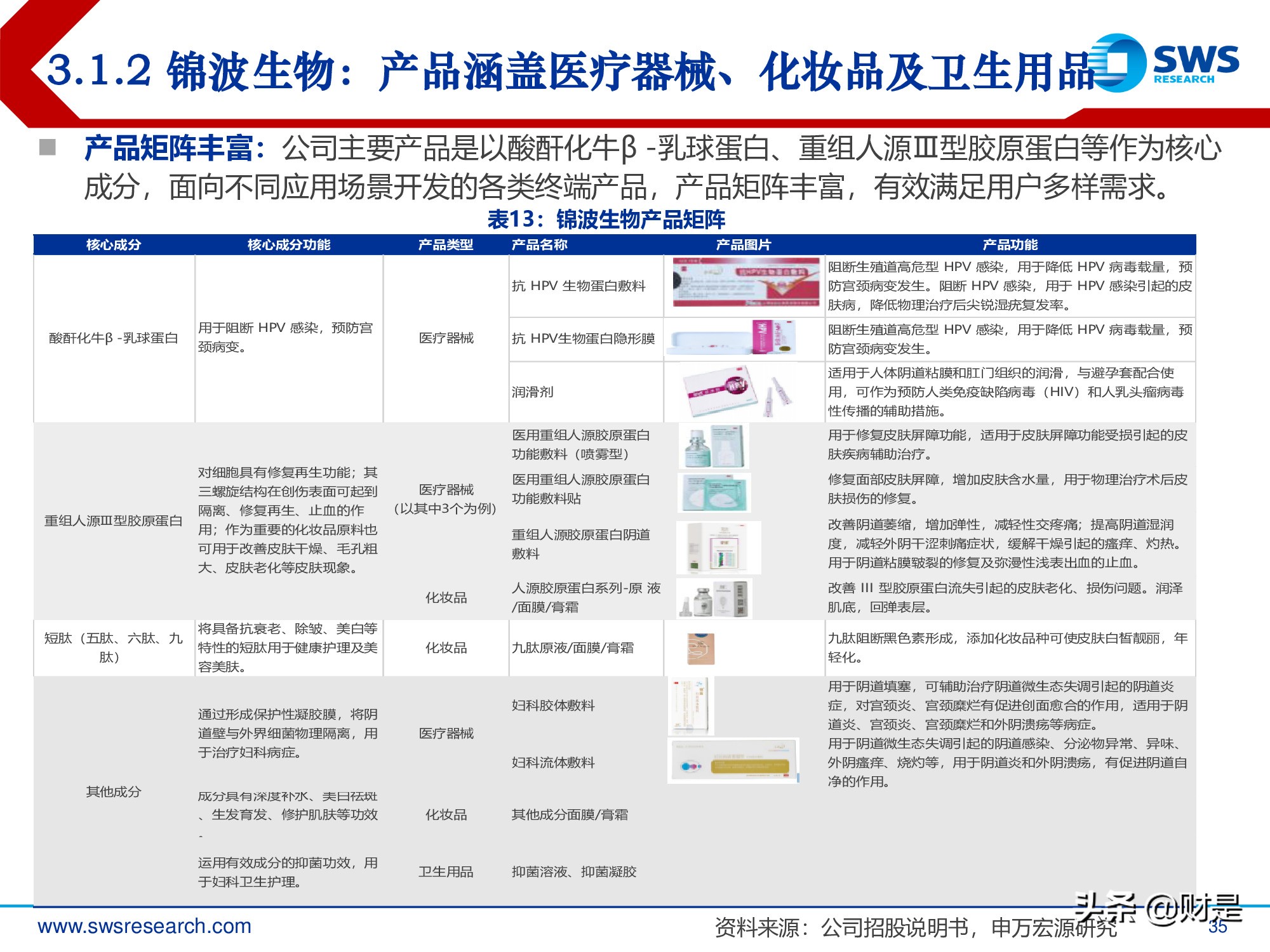Open the www.swsresearch.com link

point(145,926)
